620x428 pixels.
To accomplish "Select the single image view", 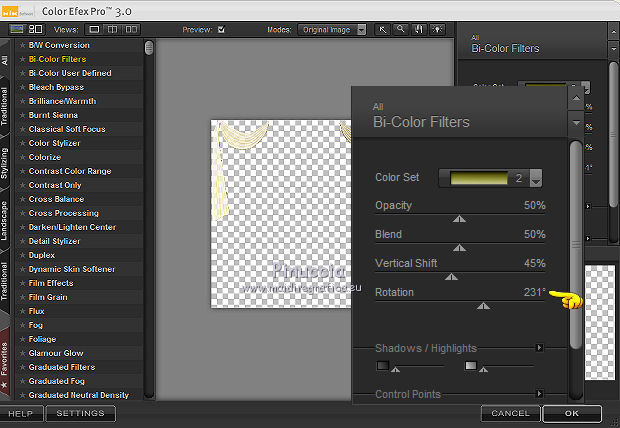I will [94, 29].
